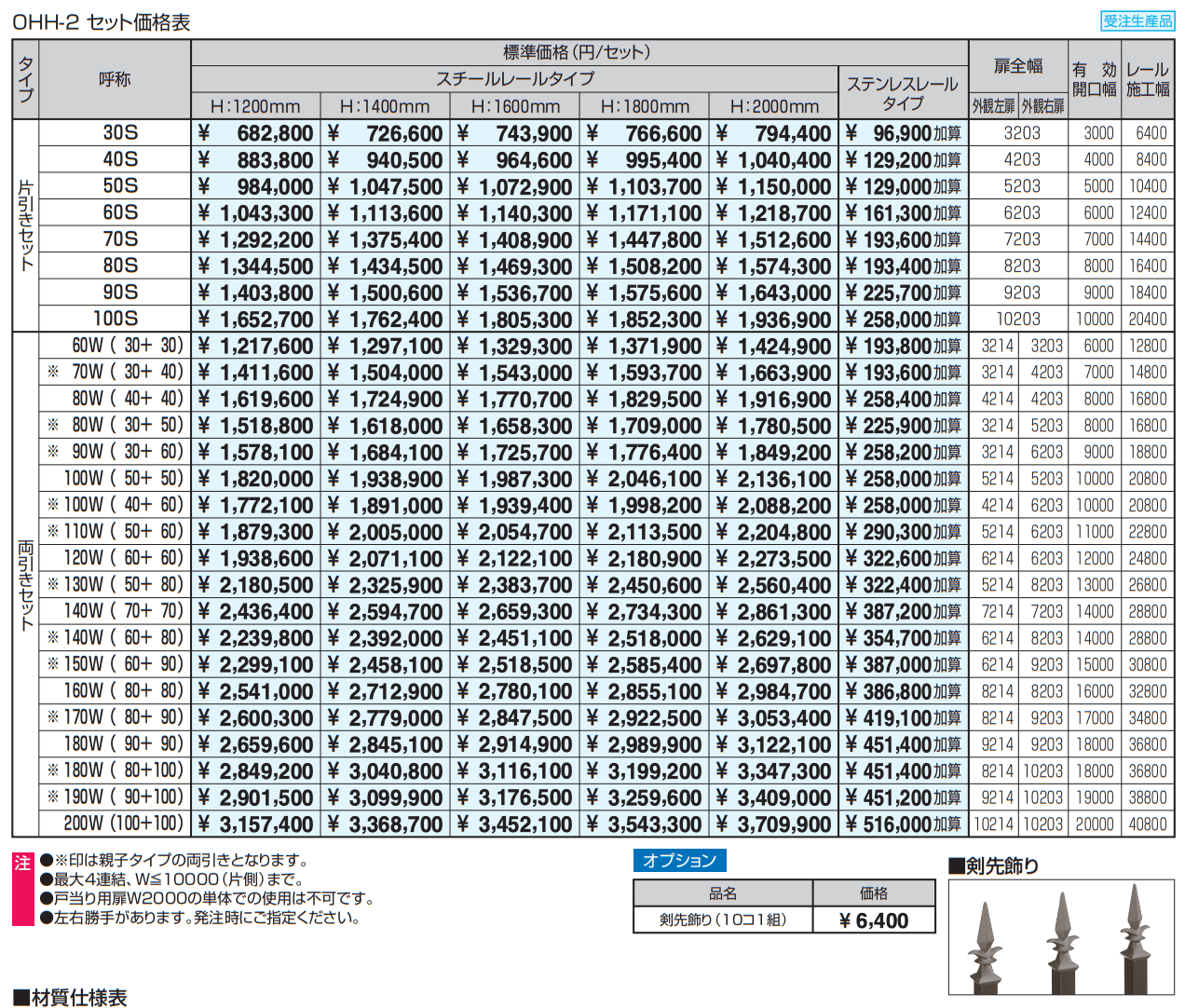Click the レール施工幅 column header
The width and height of the screenshot is (1185, 1008).
click(1150, 78)
